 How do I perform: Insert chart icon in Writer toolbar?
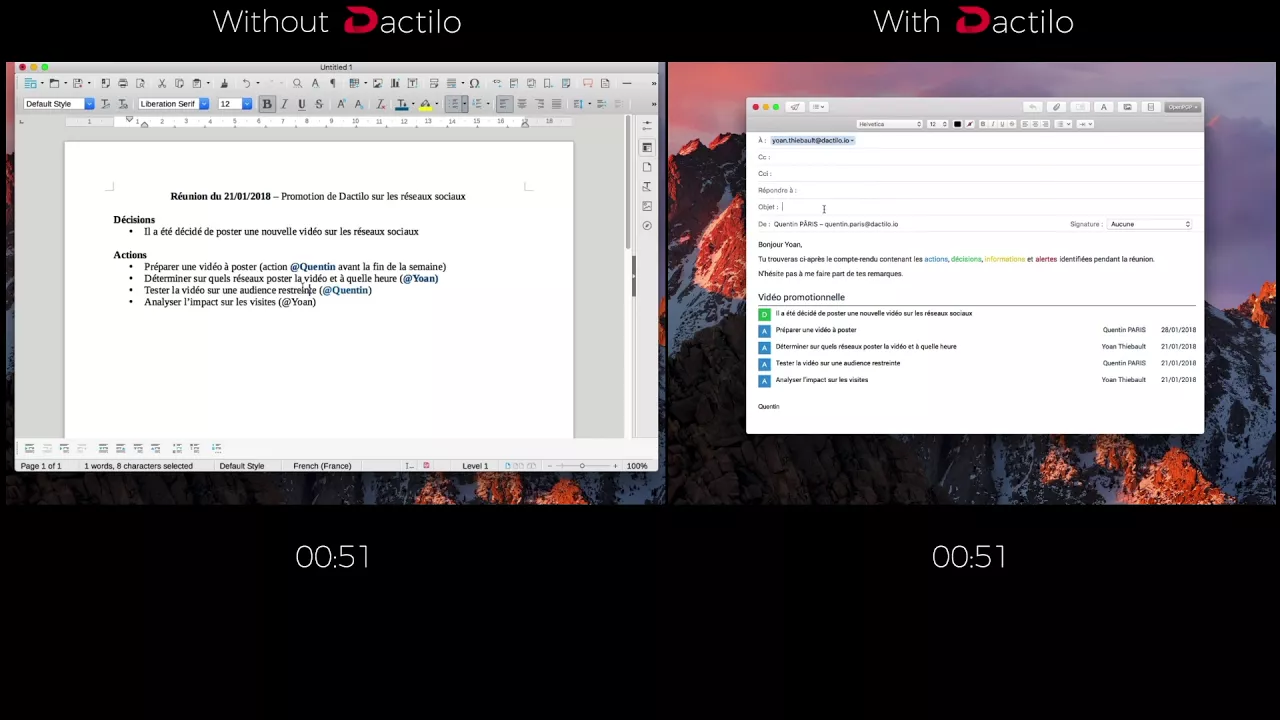[x=395, y=83]
